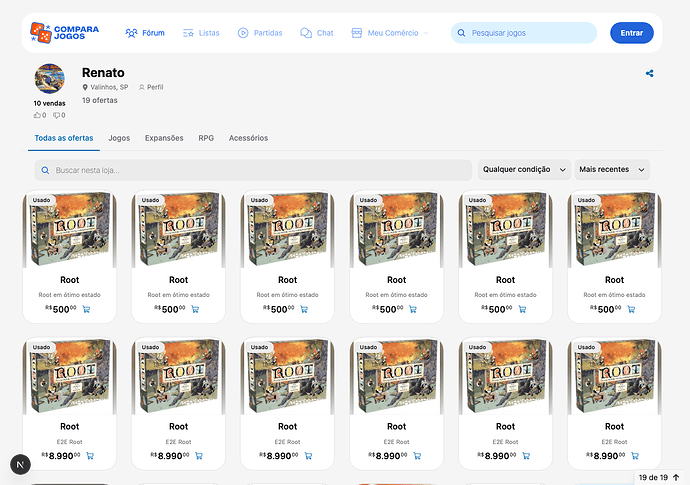Focus the Buscar nesta loja search box
Screen dimensions: 690x485
[x=253, y=170]
